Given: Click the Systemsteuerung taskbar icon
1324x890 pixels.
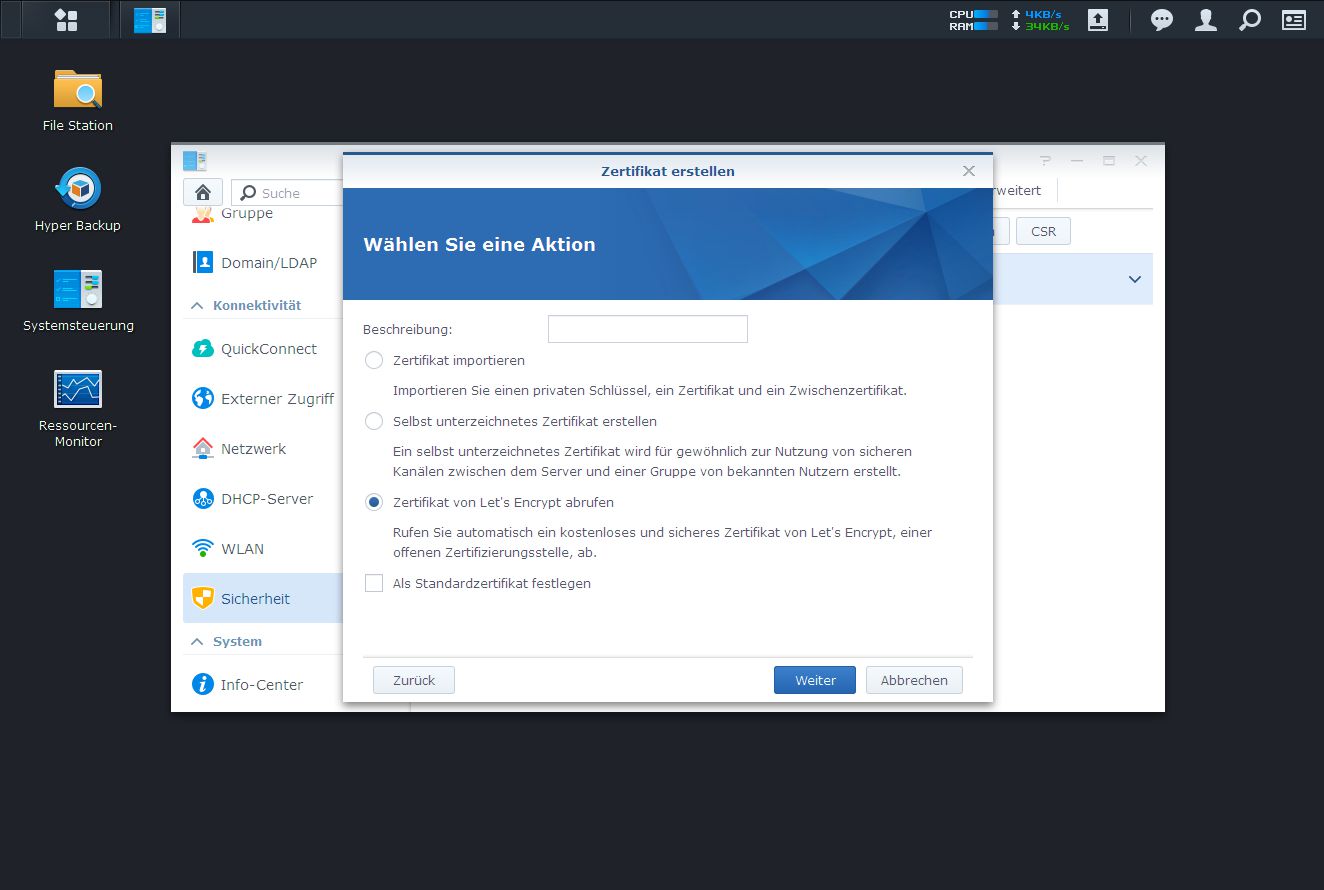Looking at the screenshot, I should [150, 20].
